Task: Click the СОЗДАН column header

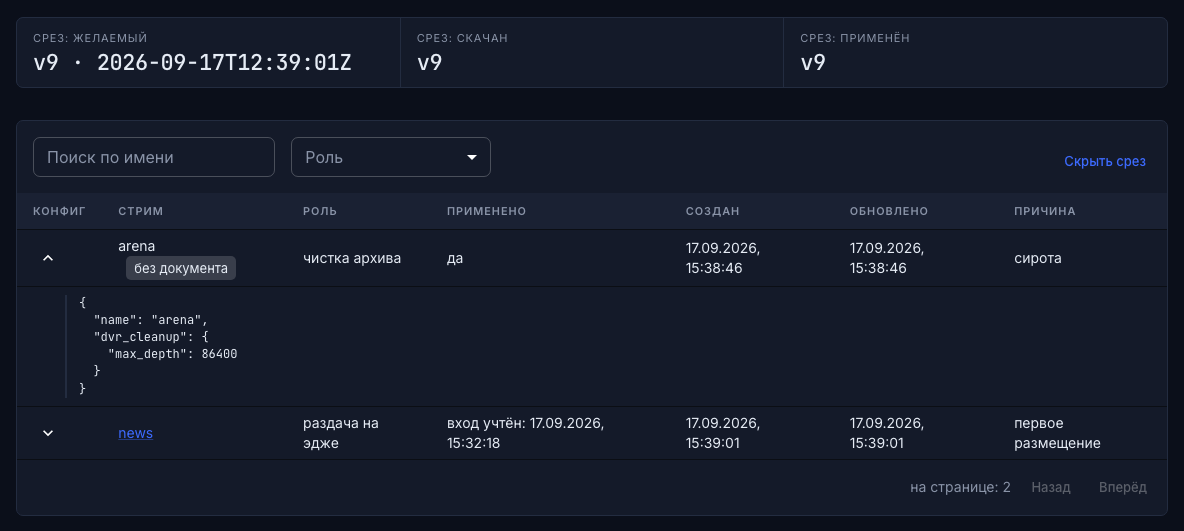Action: point(713,211)
